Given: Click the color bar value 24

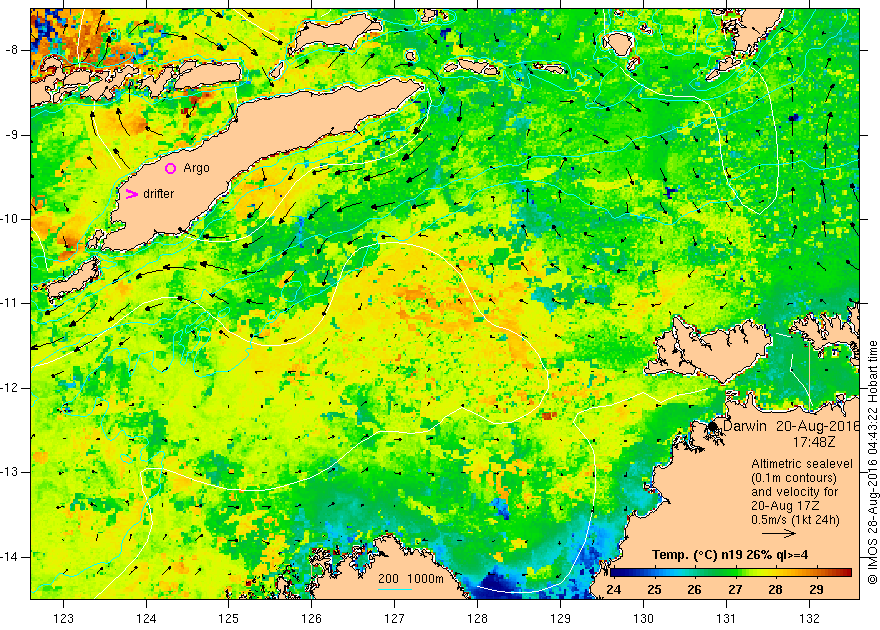Looking at the screenshot, I should (613, 590).
